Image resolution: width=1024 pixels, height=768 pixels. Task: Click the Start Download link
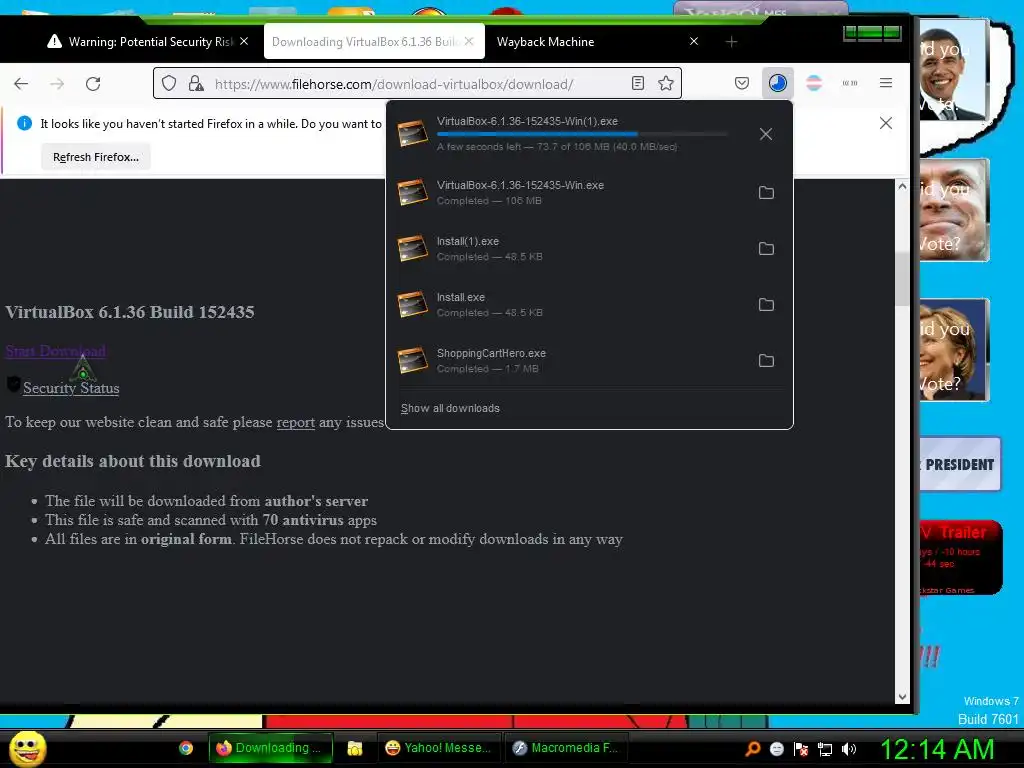[56, 351]
